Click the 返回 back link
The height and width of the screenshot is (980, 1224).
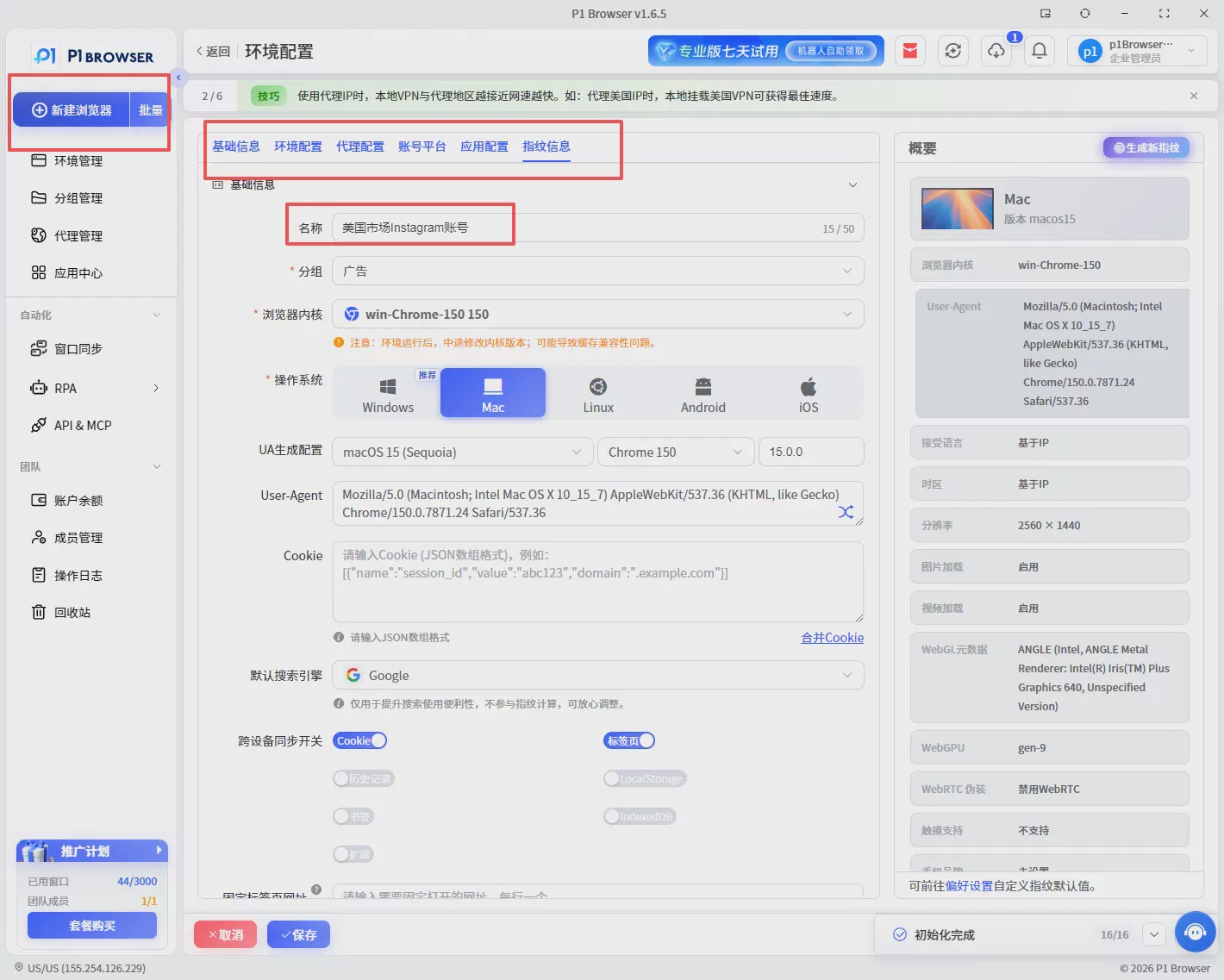tap(213, 52)
